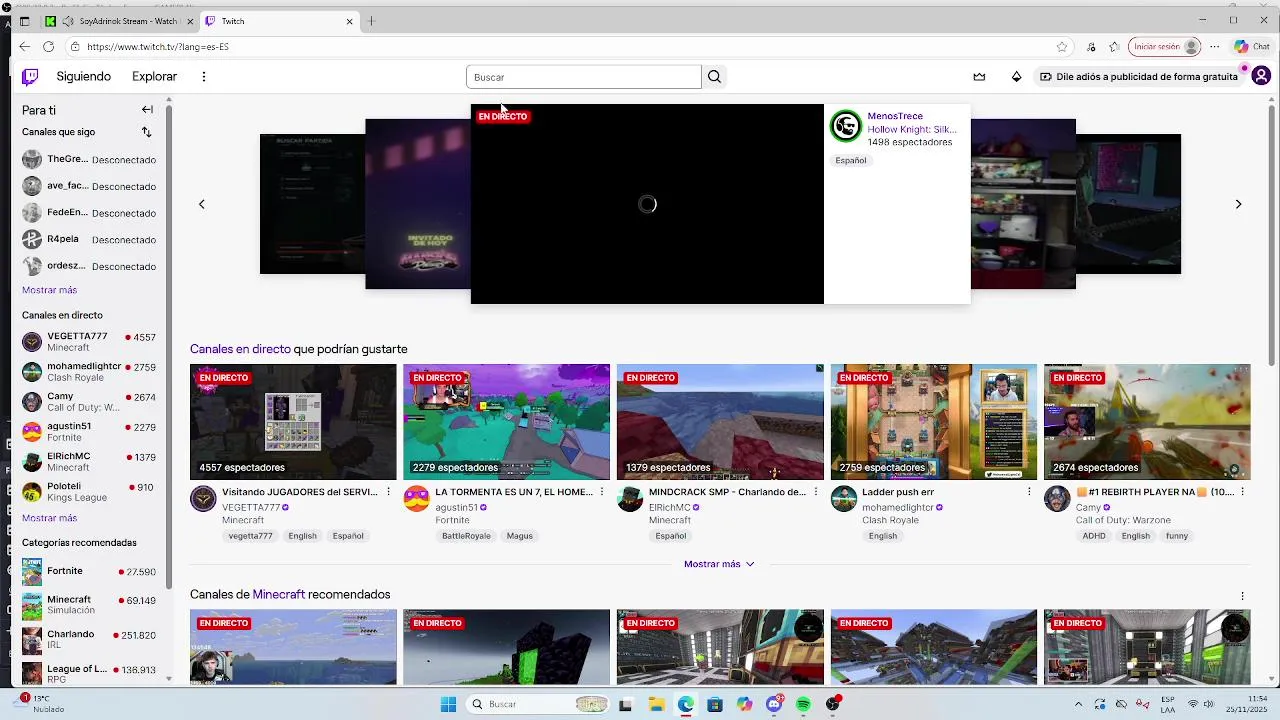The height and width of the screenshot is (720, 1280).
Task: Click the ADHD tag
Action: (1094, 536)
